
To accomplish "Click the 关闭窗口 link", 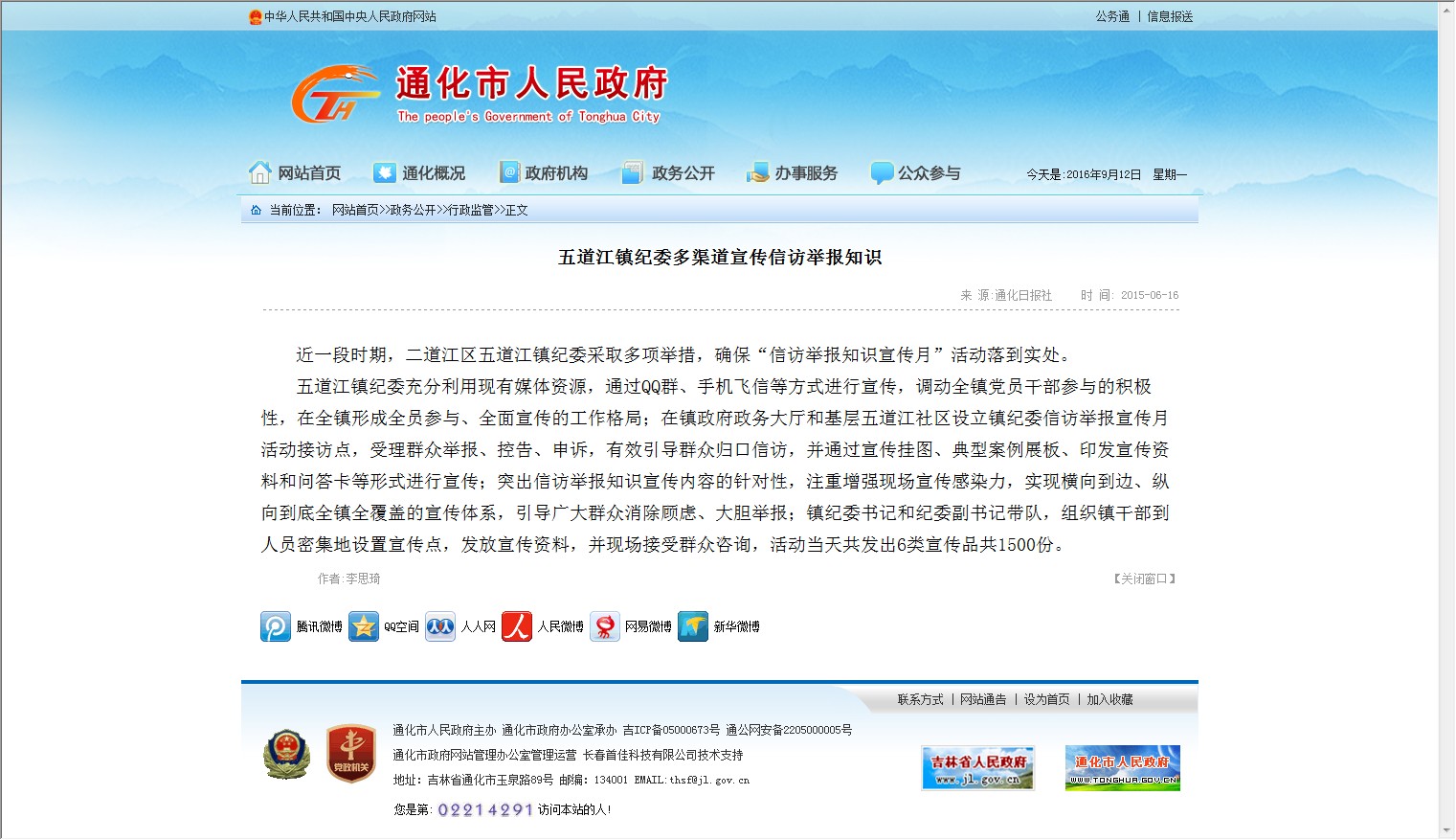I will click(x=1144, y=579).
